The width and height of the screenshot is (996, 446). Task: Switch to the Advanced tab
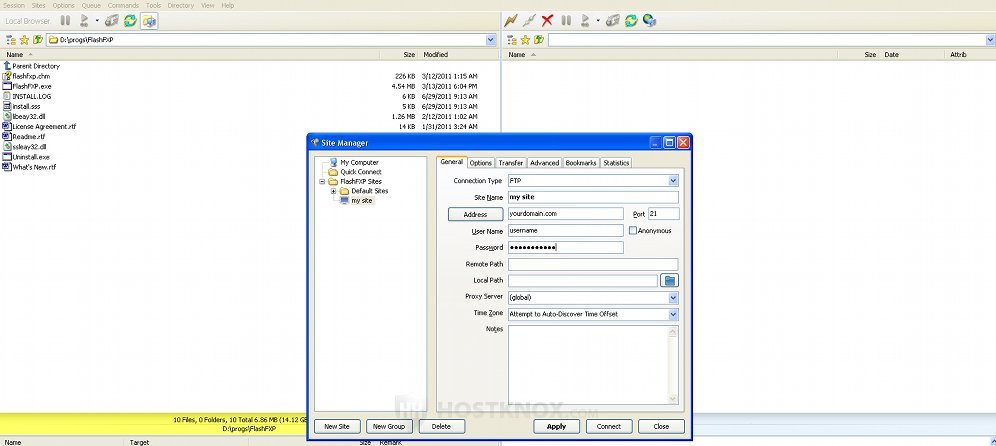[544, 163]
